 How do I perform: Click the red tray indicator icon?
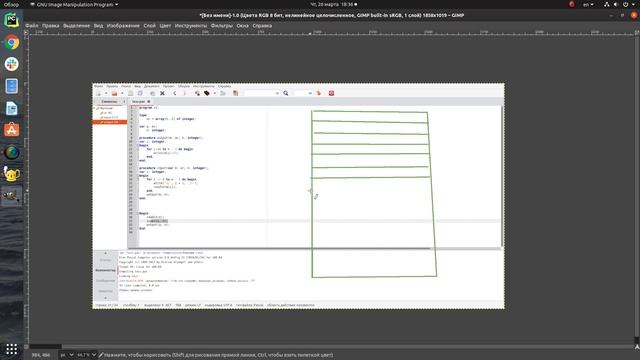point(571,4)
